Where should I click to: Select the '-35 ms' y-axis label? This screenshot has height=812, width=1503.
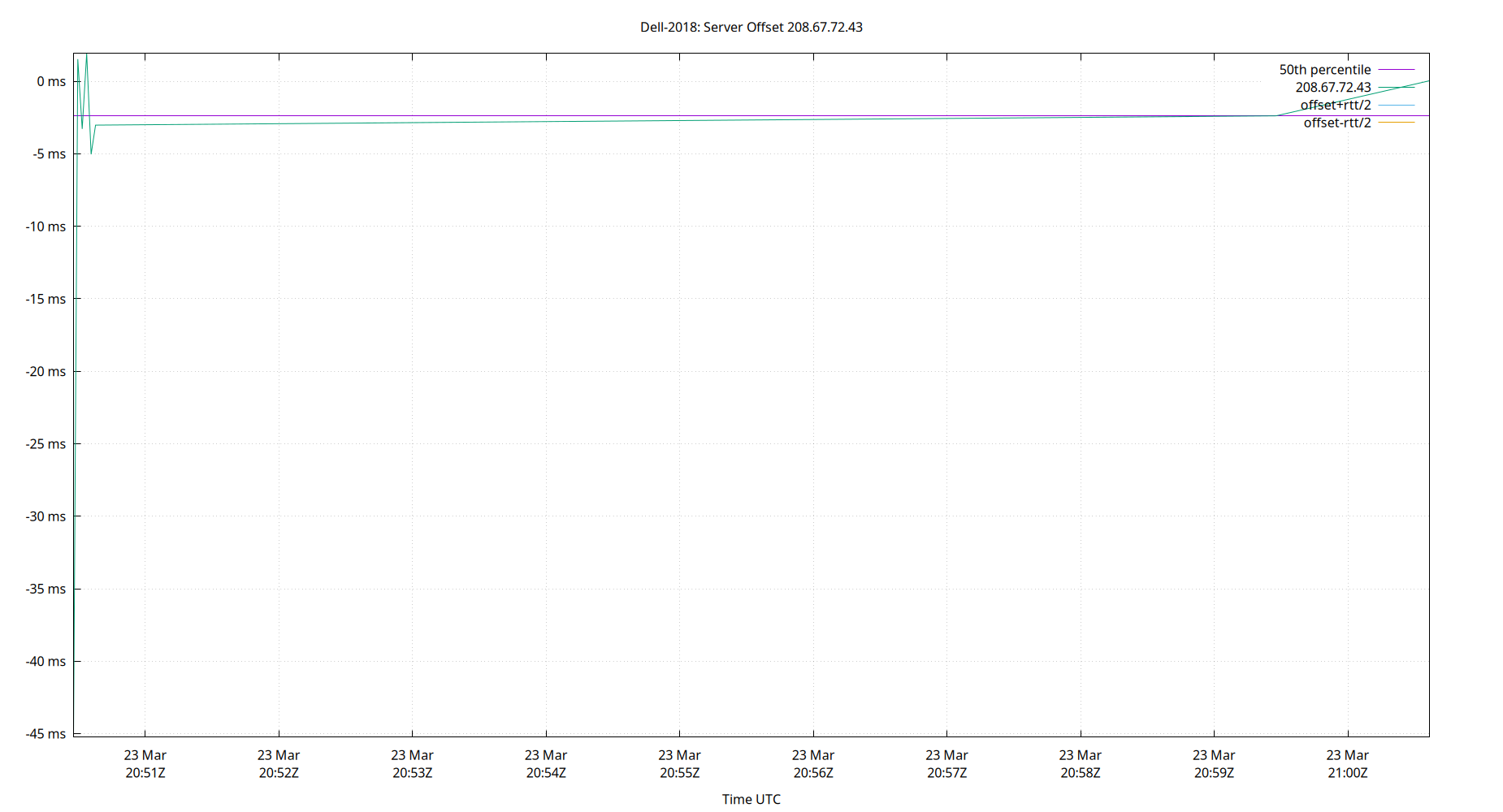click(x=45, y=589)
